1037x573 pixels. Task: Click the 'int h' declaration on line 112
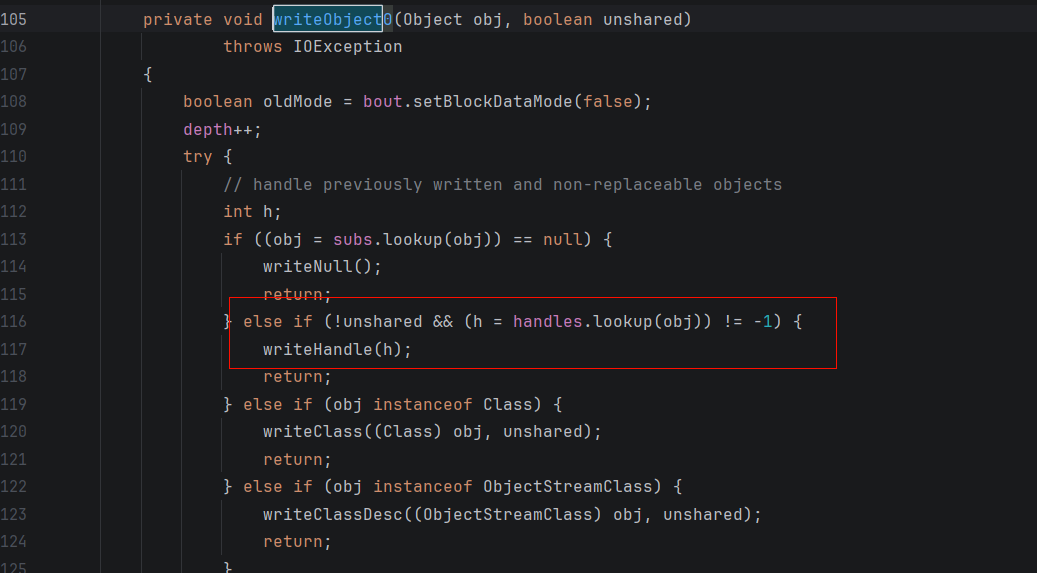[252, 212]
